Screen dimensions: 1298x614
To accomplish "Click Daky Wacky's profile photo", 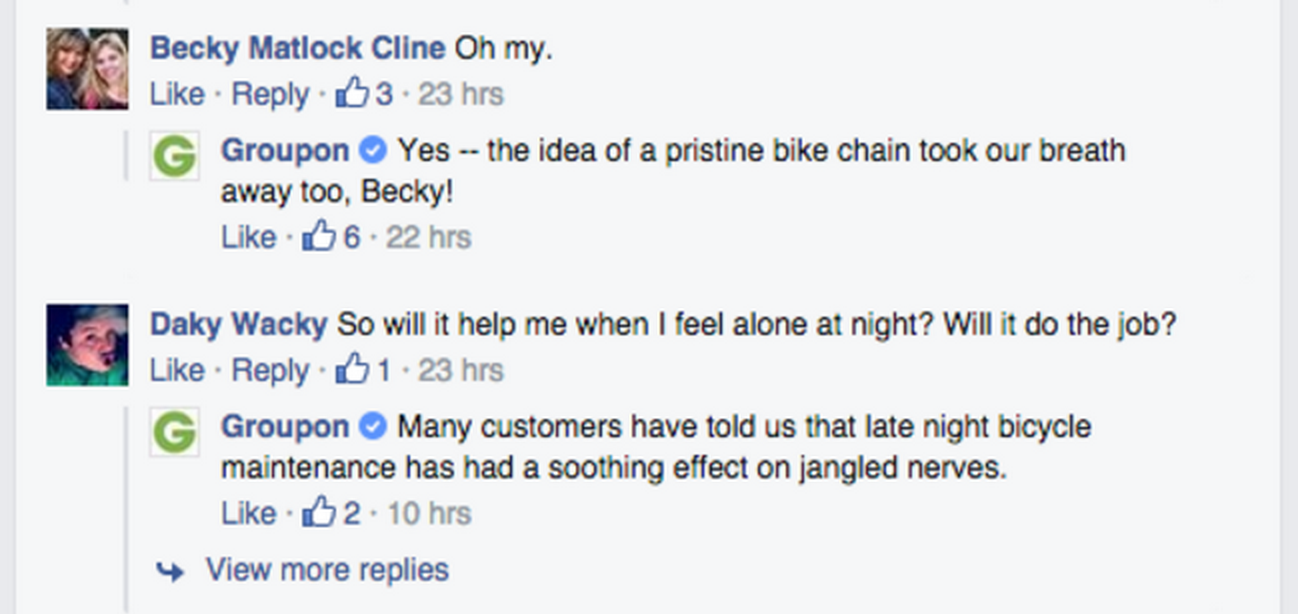I will (87, 345).
